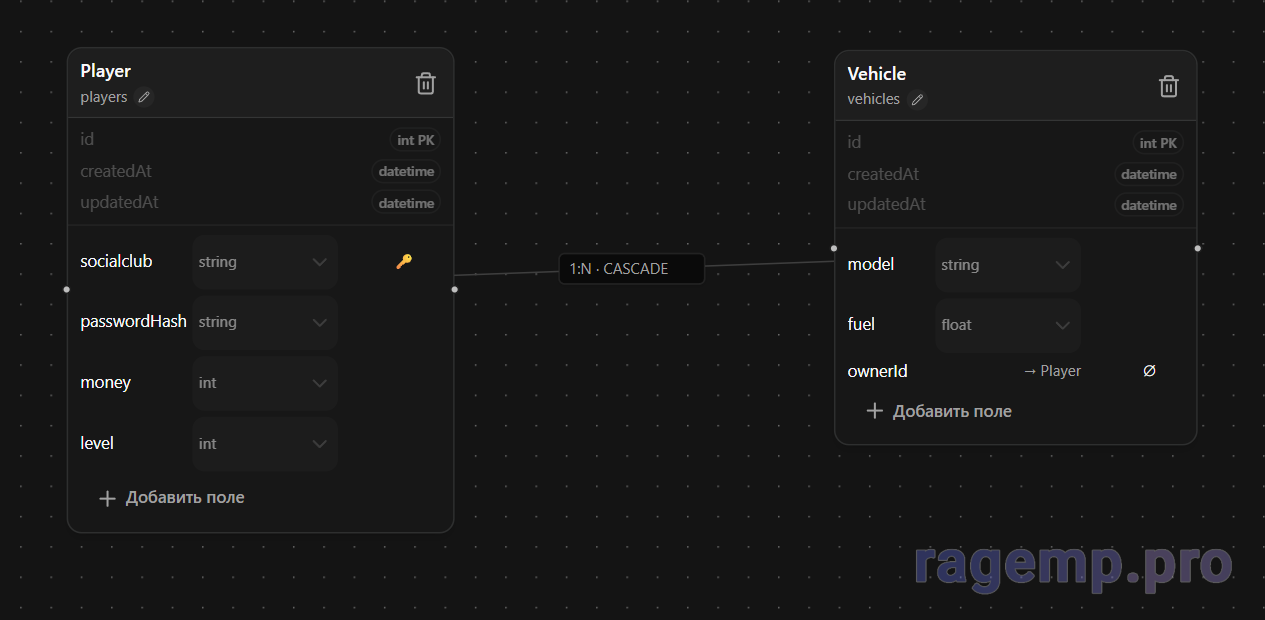The image size is (1265, 620).
Task: Click the plus icon in Vehicle table
Action: 875,411
